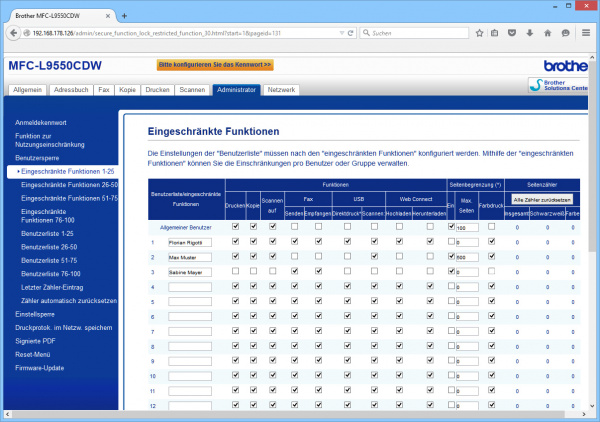This screenshot has height=422, width=600.
Task: Open Anmeldekennwort in the sidebar
Action: pyautogui.click(x=41, y=123)
